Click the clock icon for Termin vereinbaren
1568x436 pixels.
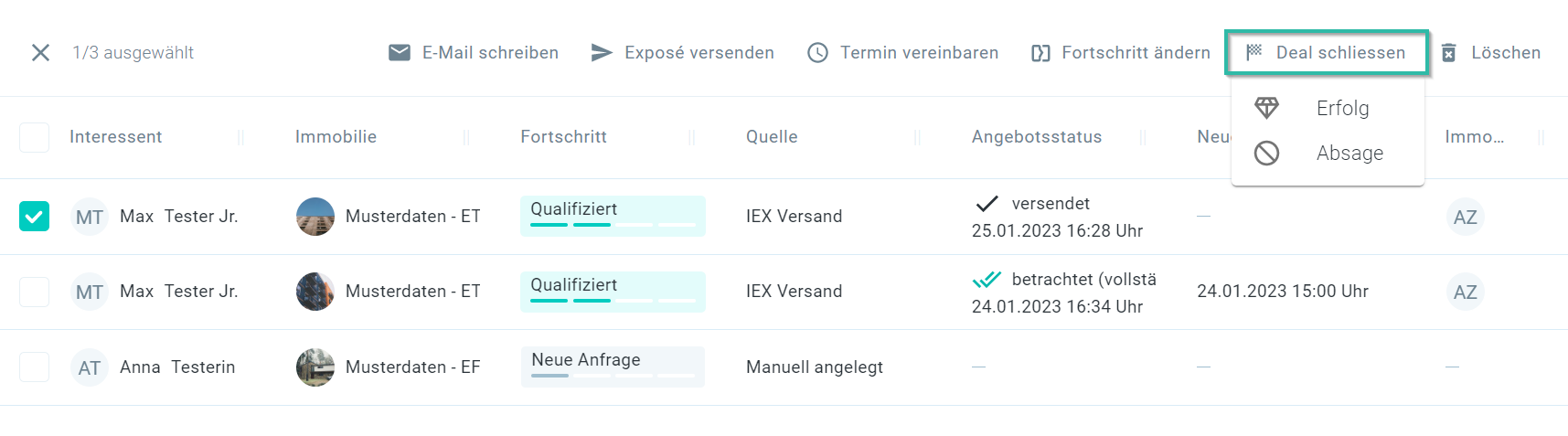tap(817, 53)
